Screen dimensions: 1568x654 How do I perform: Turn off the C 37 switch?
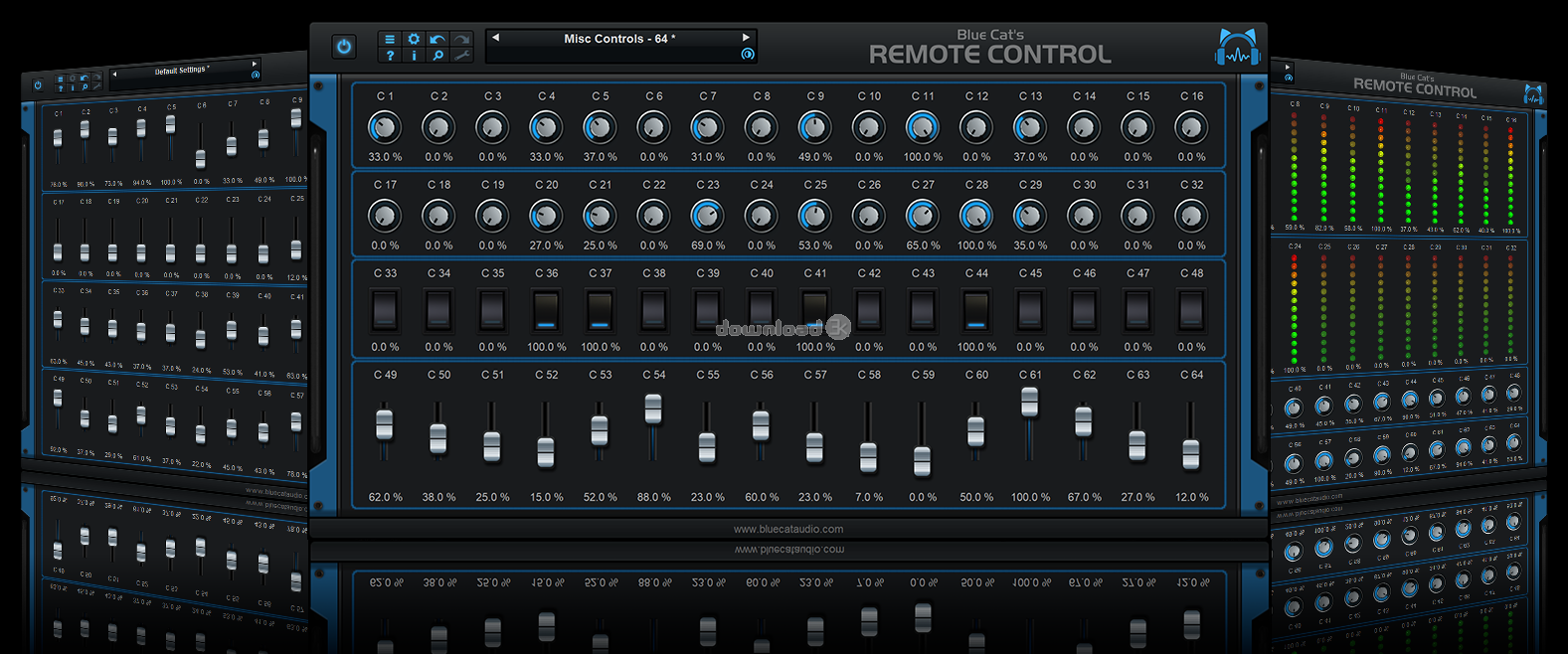pyautogui.click(x=600, y=310)
